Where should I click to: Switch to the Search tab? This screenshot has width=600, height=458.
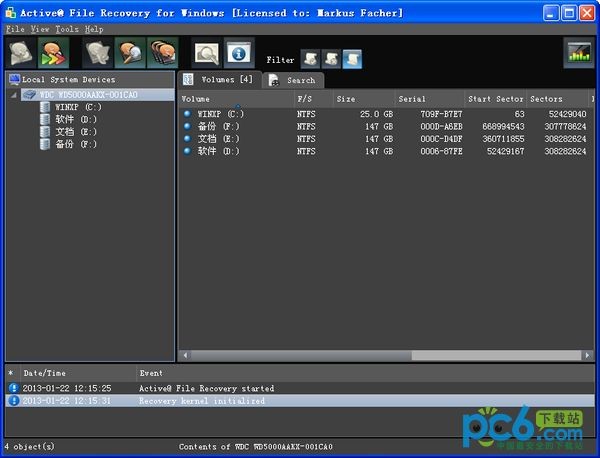coord(294,80)
